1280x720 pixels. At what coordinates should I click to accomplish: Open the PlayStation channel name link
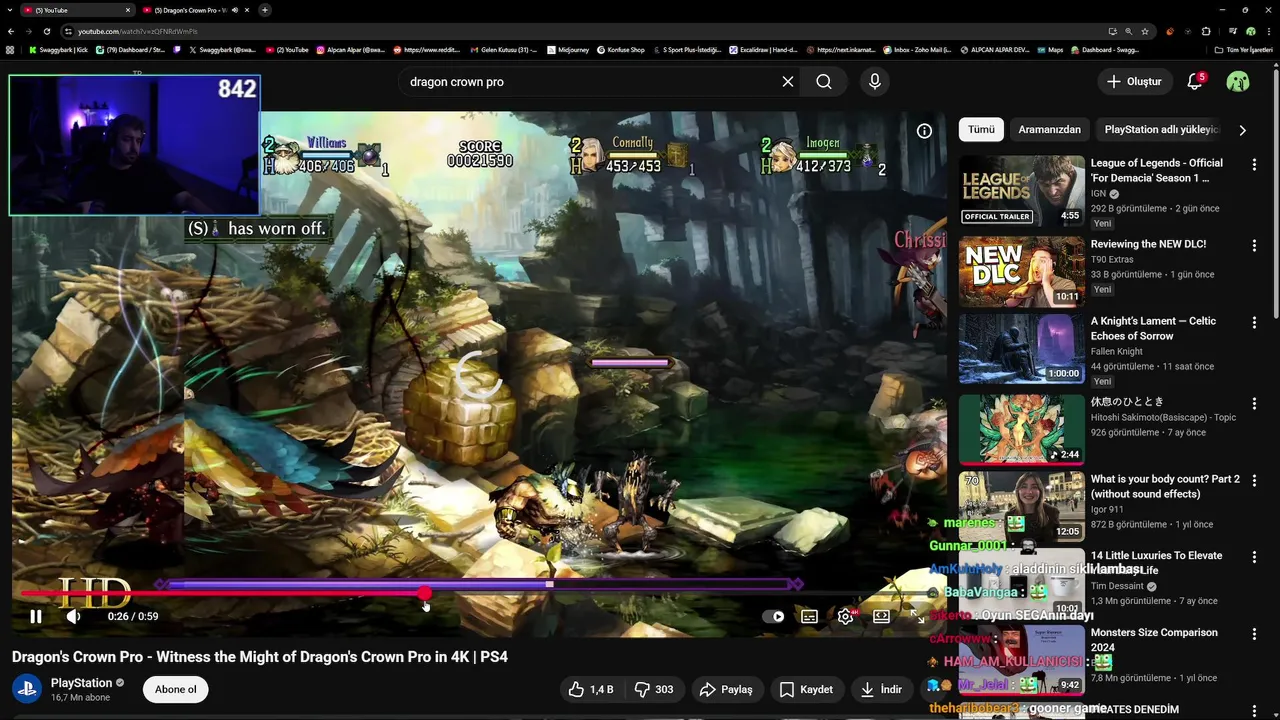coord(81,683)
